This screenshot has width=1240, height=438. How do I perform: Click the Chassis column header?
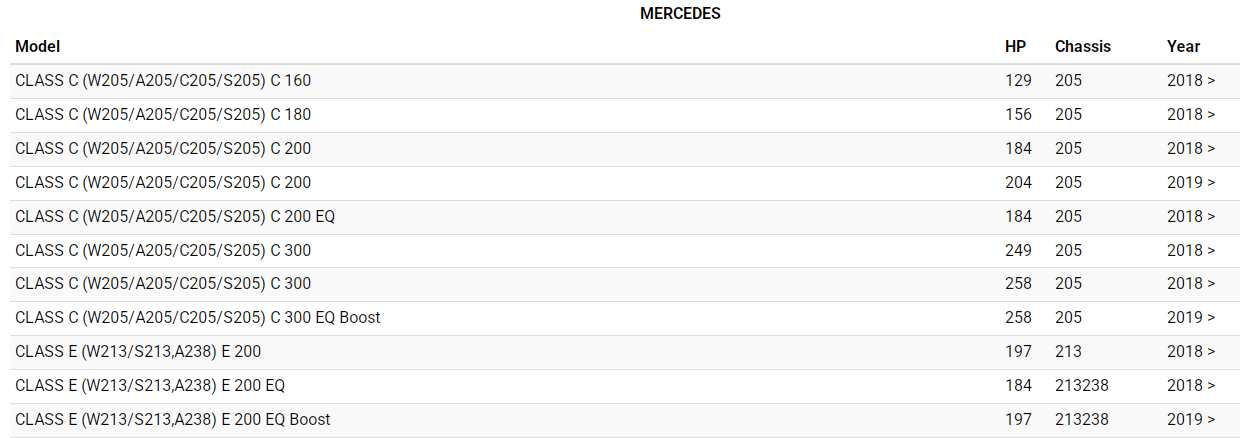tap(1082, 46)
